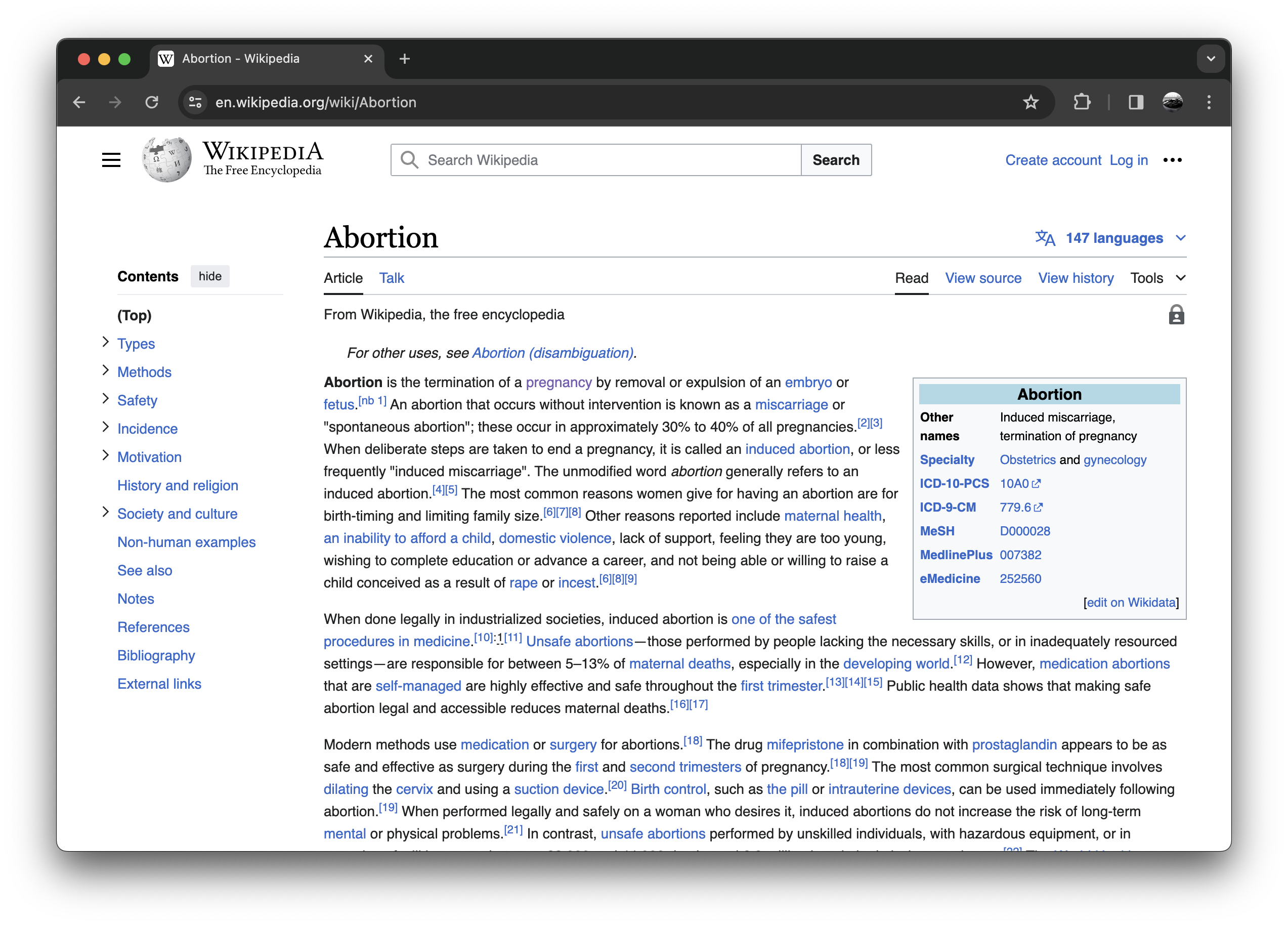Screen dimensions: 1288x926
Task: Expand the Types section in contents
Action: tap(106, 342)
